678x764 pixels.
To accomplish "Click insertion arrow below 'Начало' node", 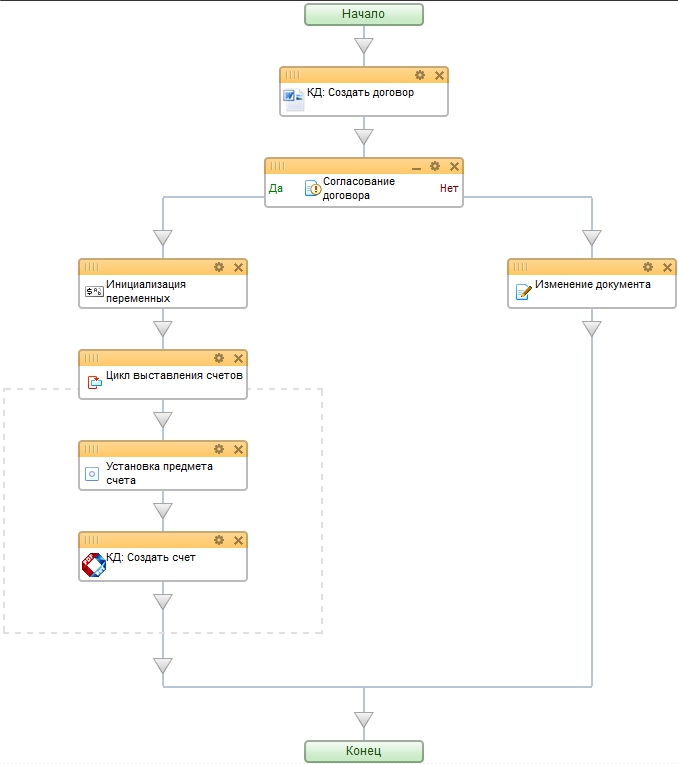I will (x=363, y=46).
